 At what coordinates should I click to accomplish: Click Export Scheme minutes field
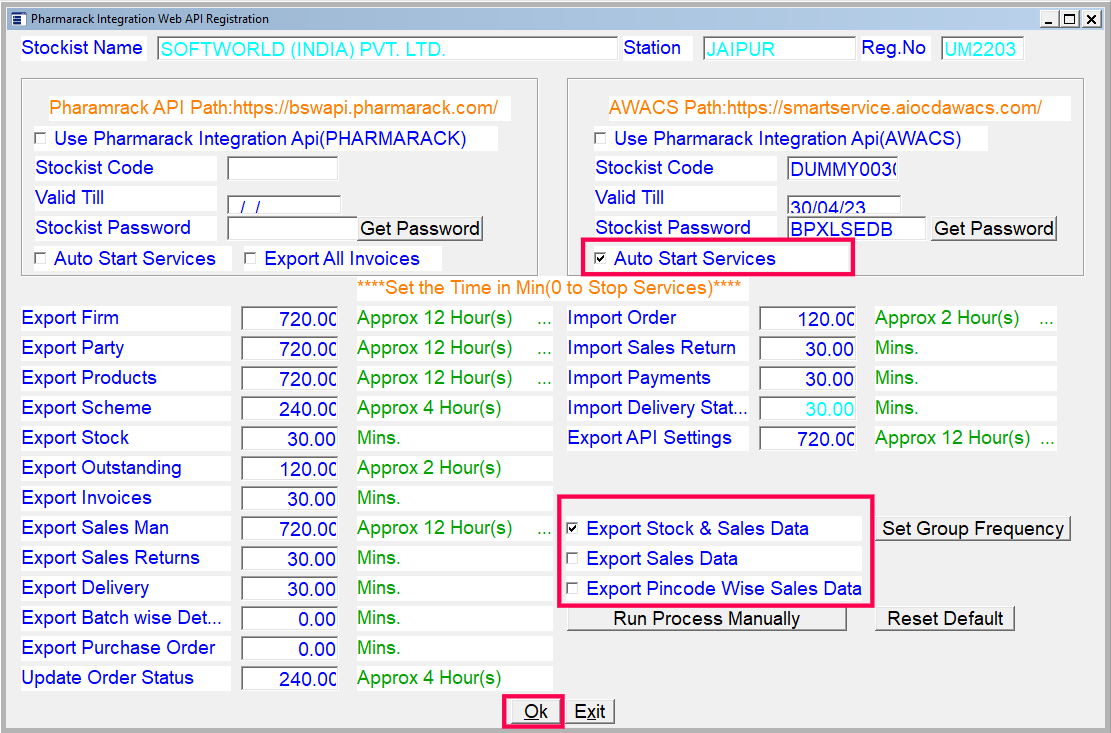tap(290, 409)
